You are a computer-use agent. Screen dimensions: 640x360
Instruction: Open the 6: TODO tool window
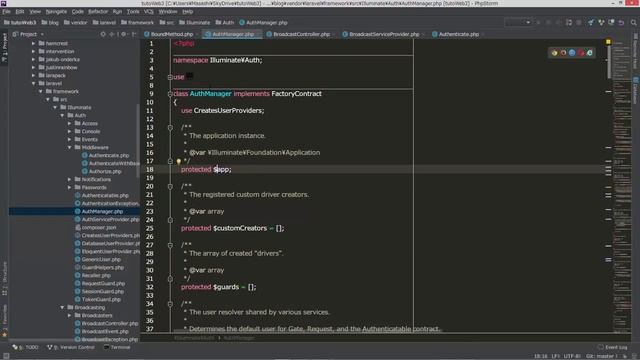tap(25, 347)
